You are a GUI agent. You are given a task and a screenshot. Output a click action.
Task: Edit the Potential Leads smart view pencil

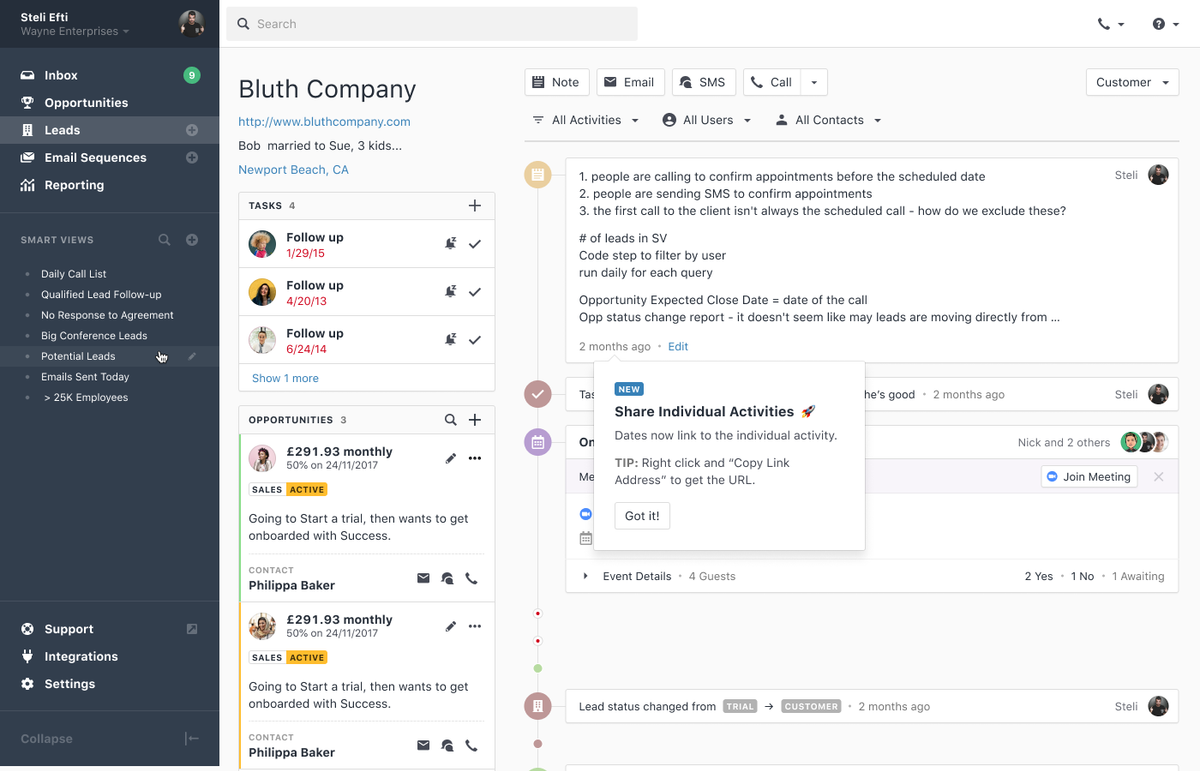pos(192,356)
